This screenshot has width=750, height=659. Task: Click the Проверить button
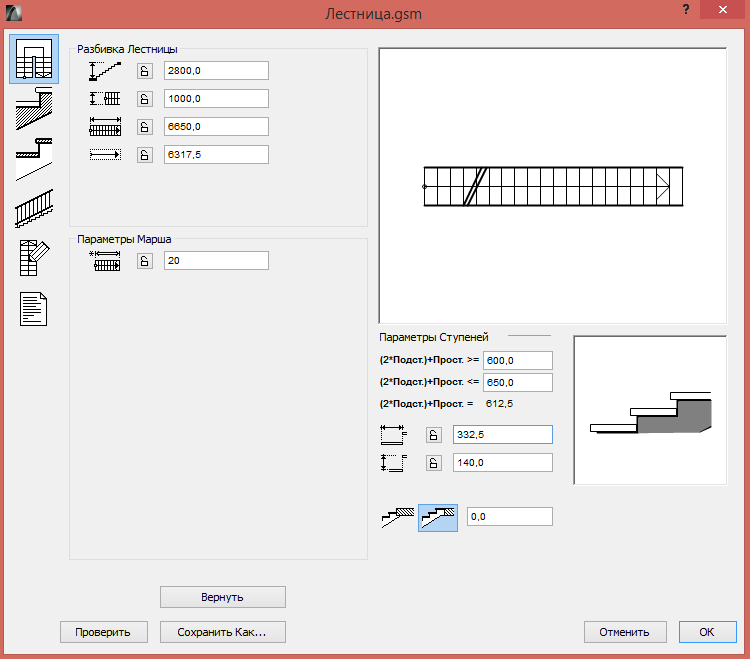coord(104,632)
